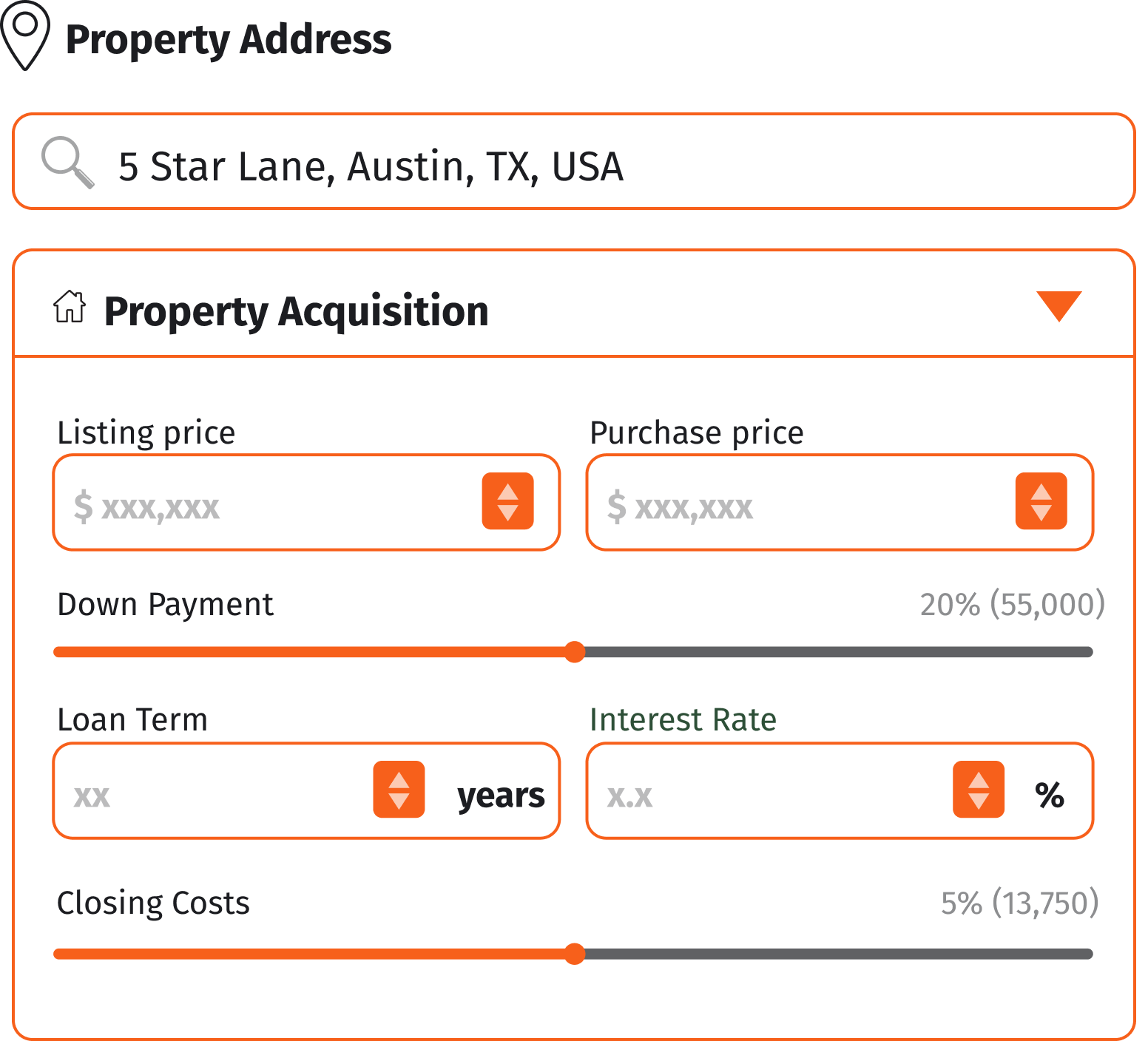Decrease Purchase price using the down arrow

[x=1041, y=514]
